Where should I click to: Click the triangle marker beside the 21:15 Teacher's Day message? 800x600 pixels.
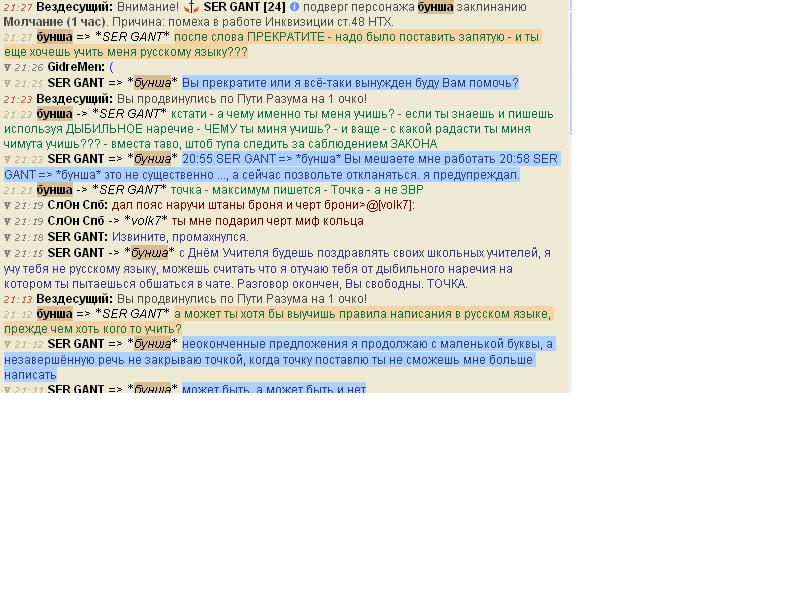tap(7, 254)
